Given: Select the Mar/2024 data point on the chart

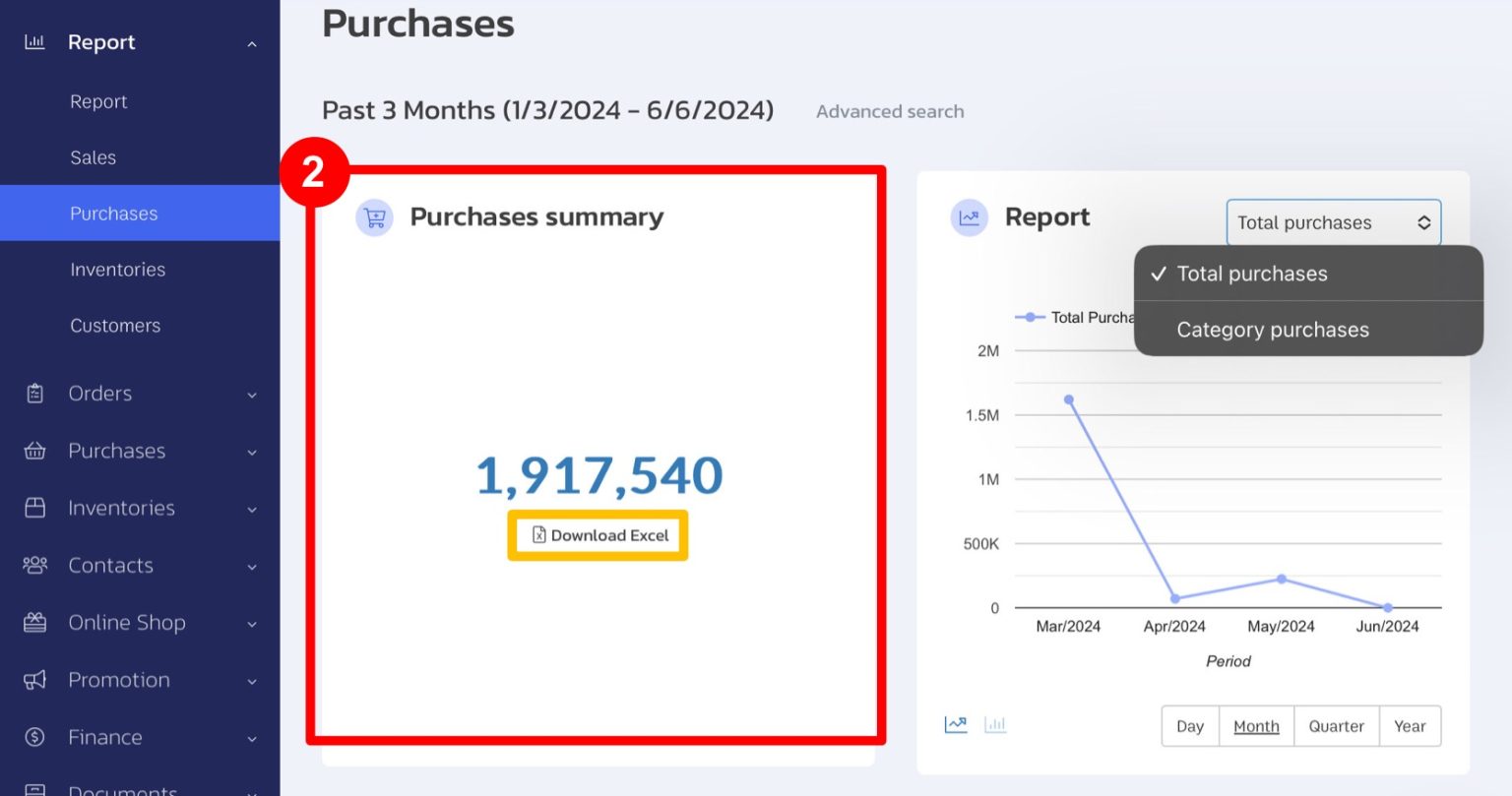Looking at the screenshot, I should click(x=1069, y=399).
